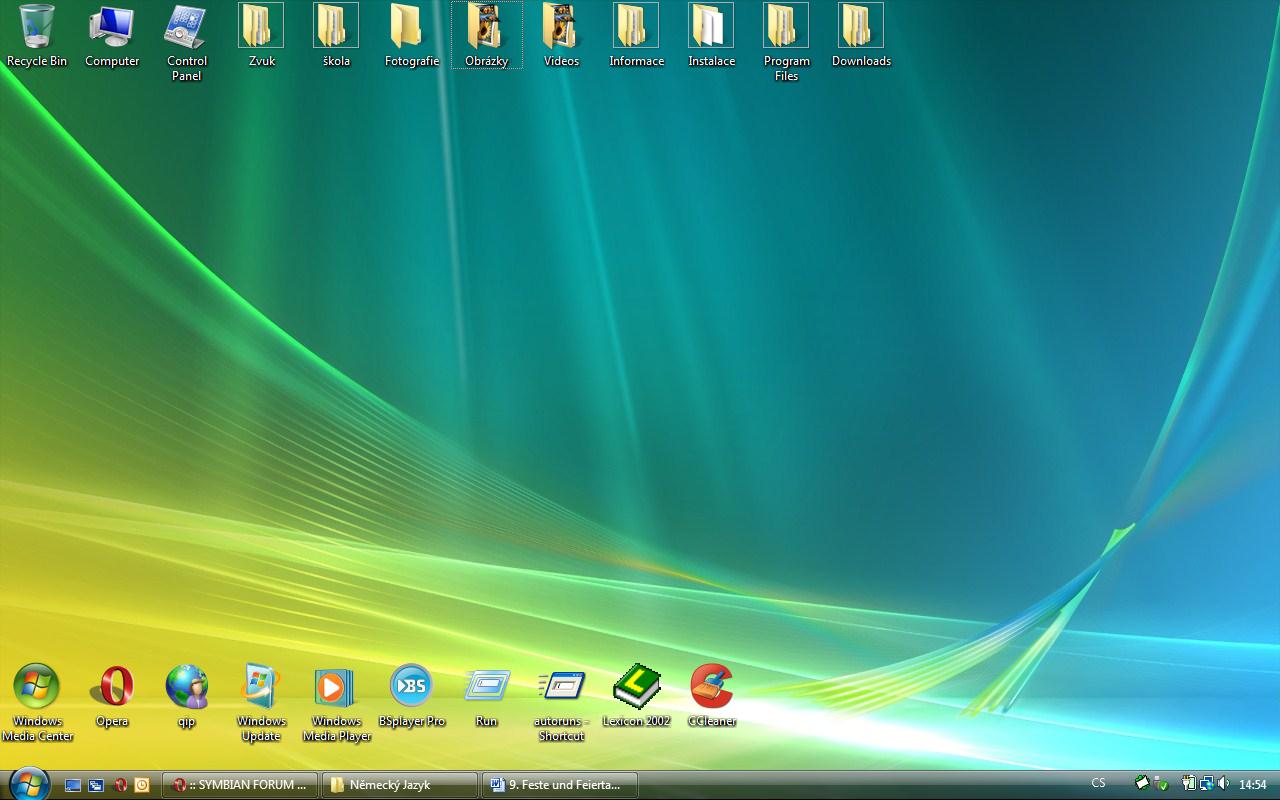Viewport: 1280px width, 800px height.
Task: Click Safely Remove Hardware tray icon
Action: (x=1161, y=784)
